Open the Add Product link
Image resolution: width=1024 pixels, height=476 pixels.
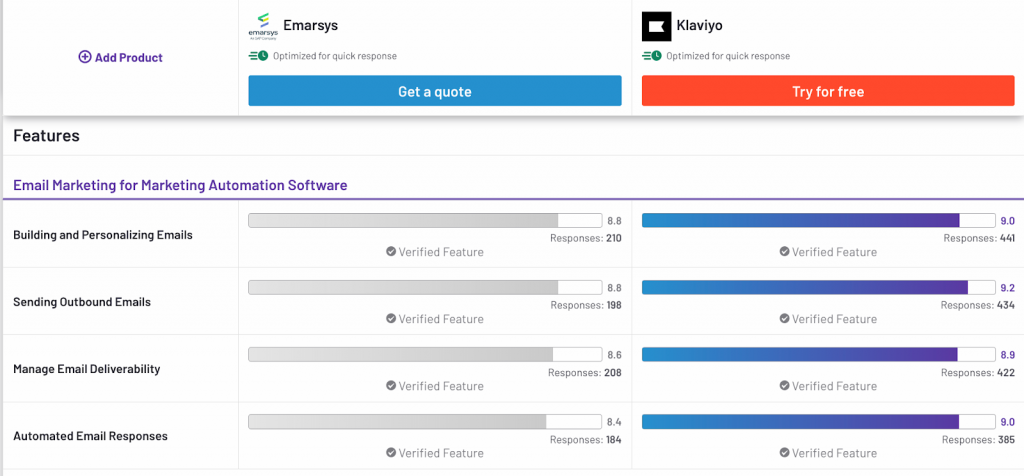(x=128, y=57)
